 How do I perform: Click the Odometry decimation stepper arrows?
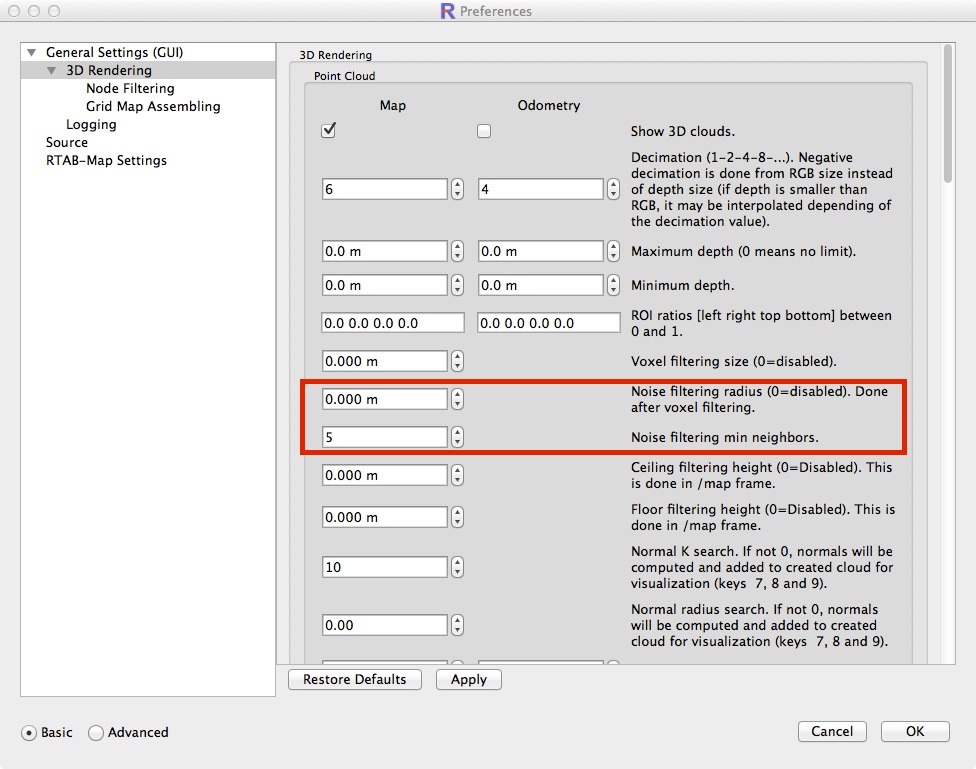pyautogui.click(x=614, y=189)
